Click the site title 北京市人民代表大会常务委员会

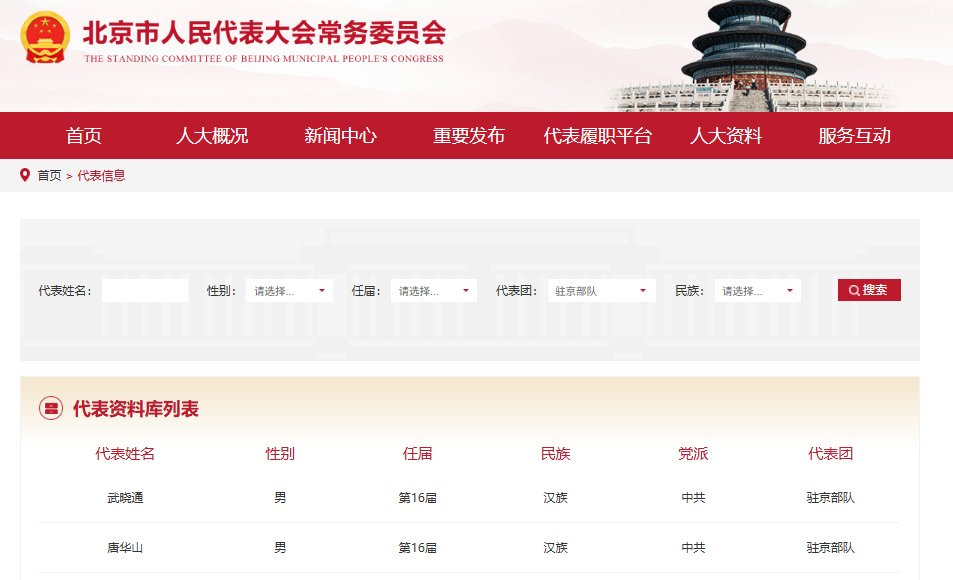coord(264,33)
